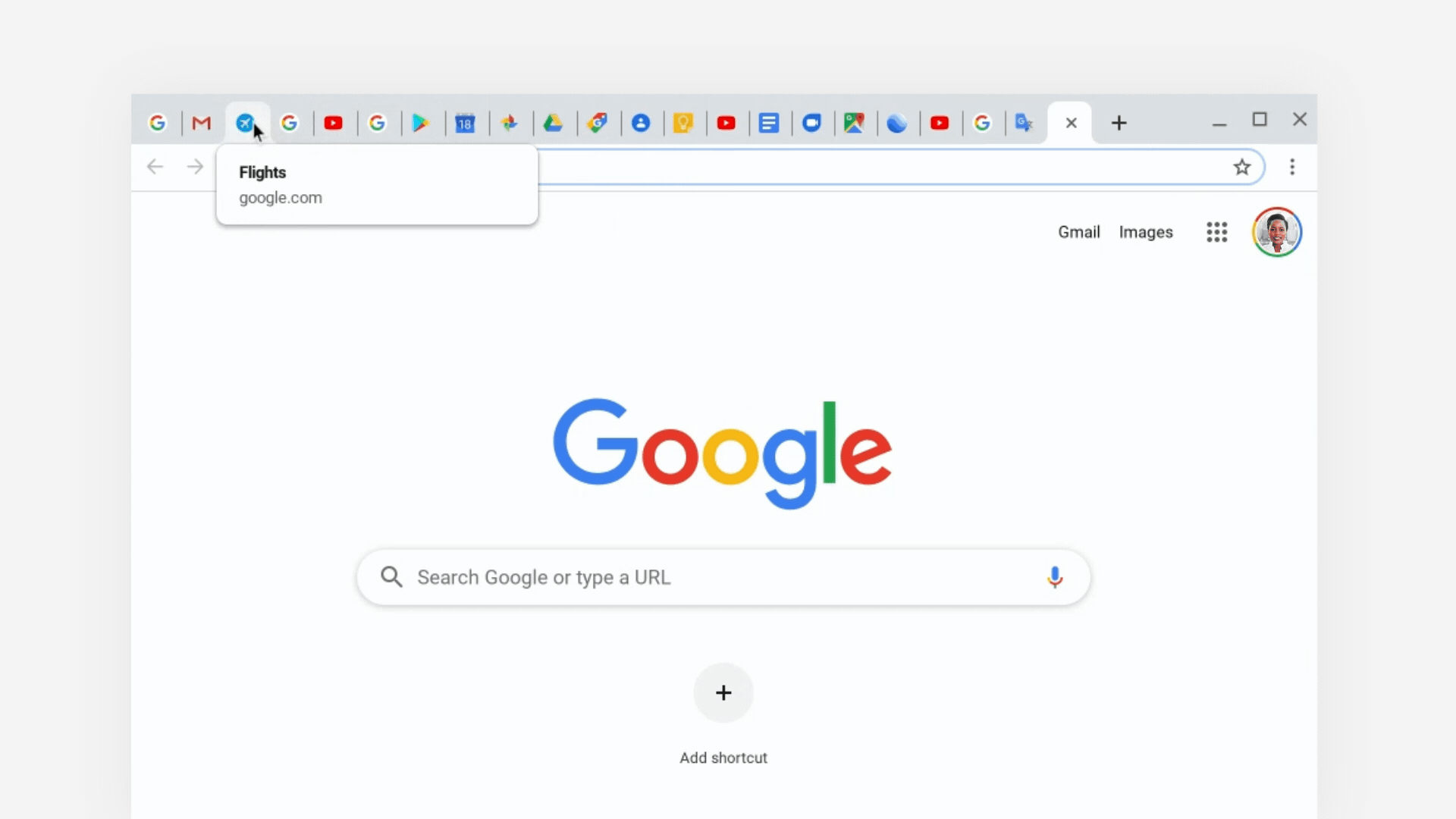
Task: Open Google Maps bookmark
Action: [x=854, y=122]
